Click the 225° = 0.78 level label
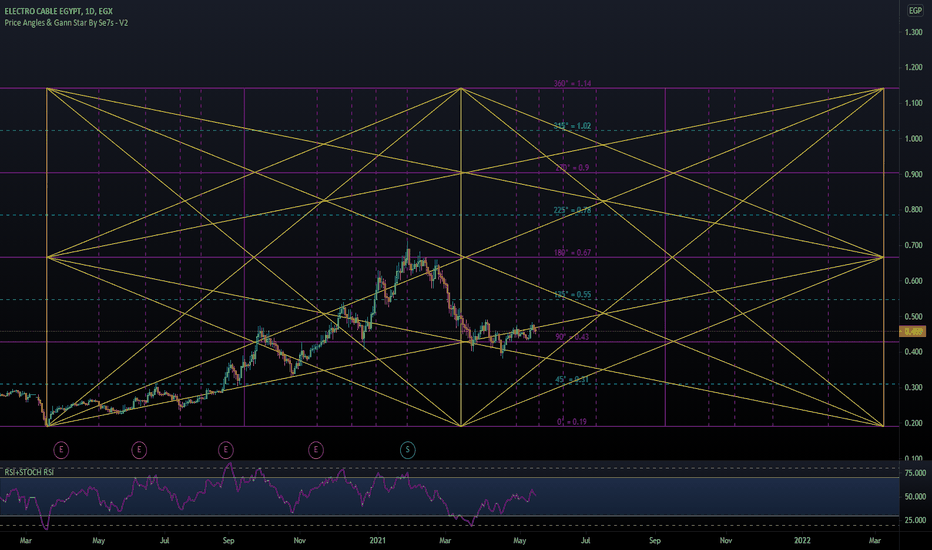The image size is (932, 550). coord(572,210)
